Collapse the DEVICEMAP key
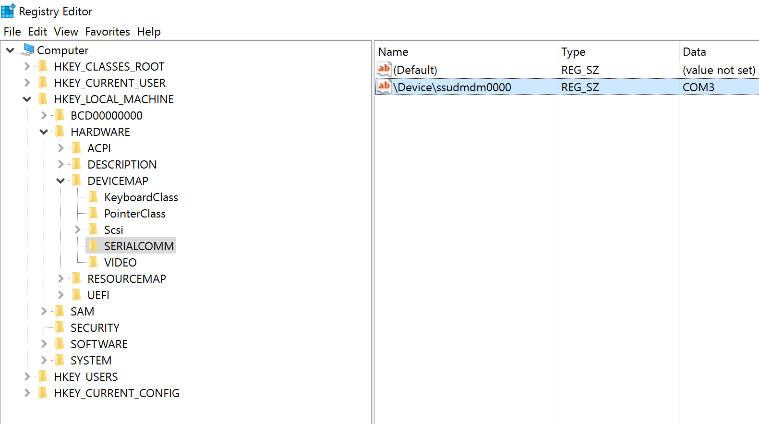This screenshot has height=424, width=759. click(61, 181)
